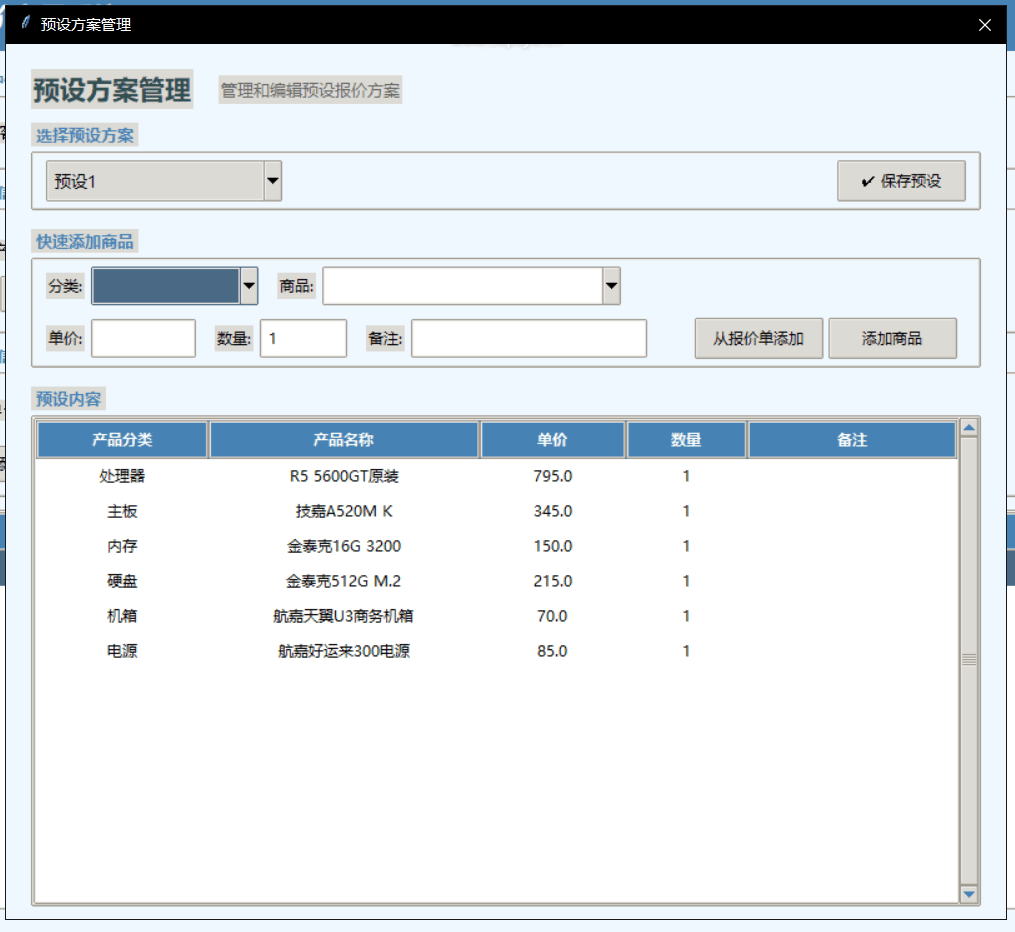Select the 技嘉A520M K motherboard row
Image resolution: width=1015 pixels, height=932 pixels.
(x=344, y=511)
